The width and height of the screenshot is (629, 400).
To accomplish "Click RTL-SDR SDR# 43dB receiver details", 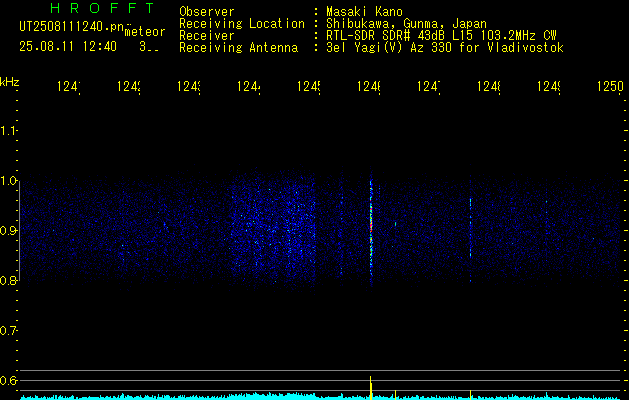I will (442, 36).
